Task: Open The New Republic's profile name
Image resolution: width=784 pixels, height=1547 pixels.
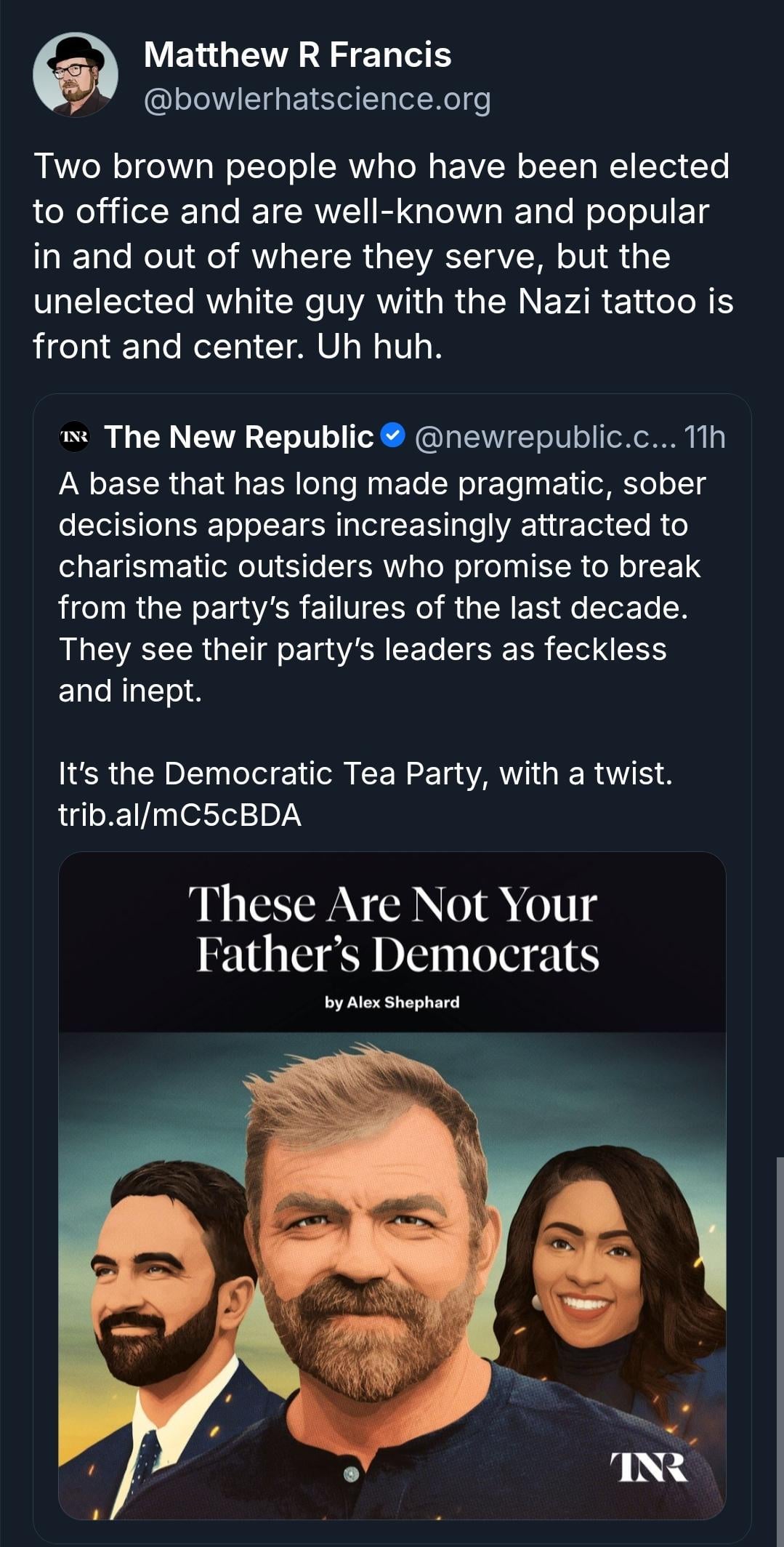Action: click(238, 437)
